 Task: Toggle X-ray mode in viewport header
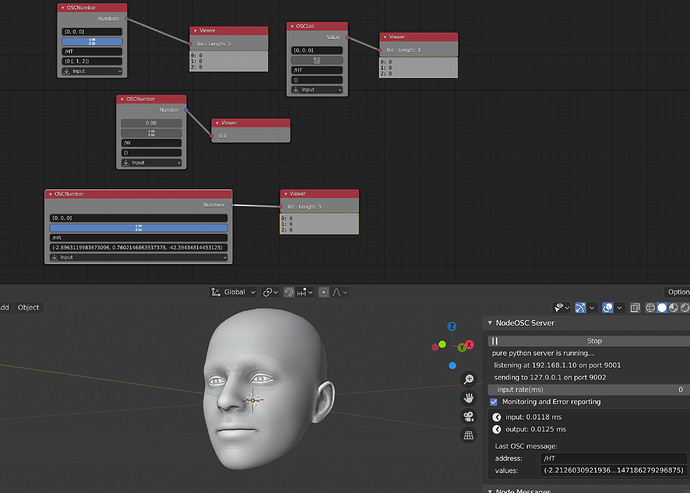pos(635,308)
